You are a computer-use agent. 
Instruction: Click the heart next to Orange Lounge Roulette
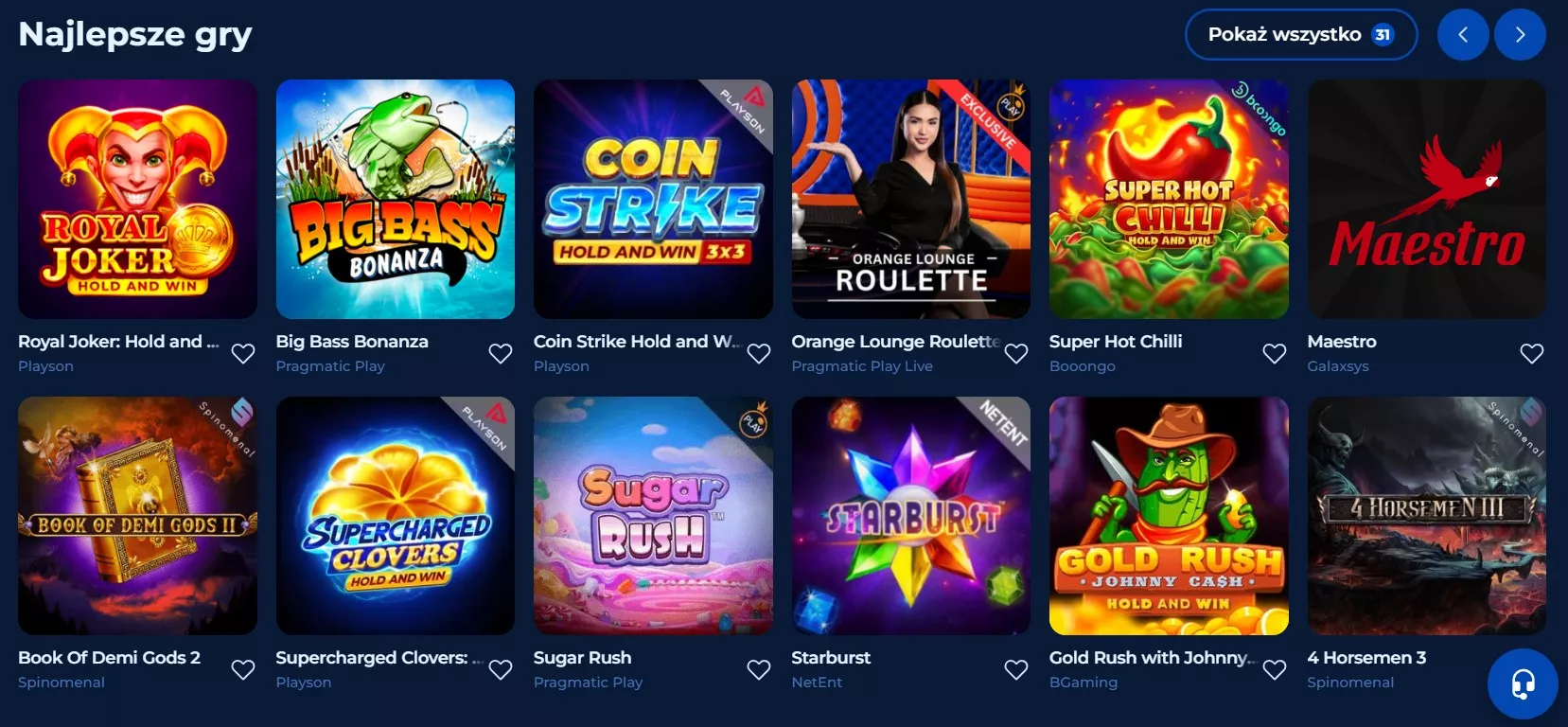click(1016, 353)
